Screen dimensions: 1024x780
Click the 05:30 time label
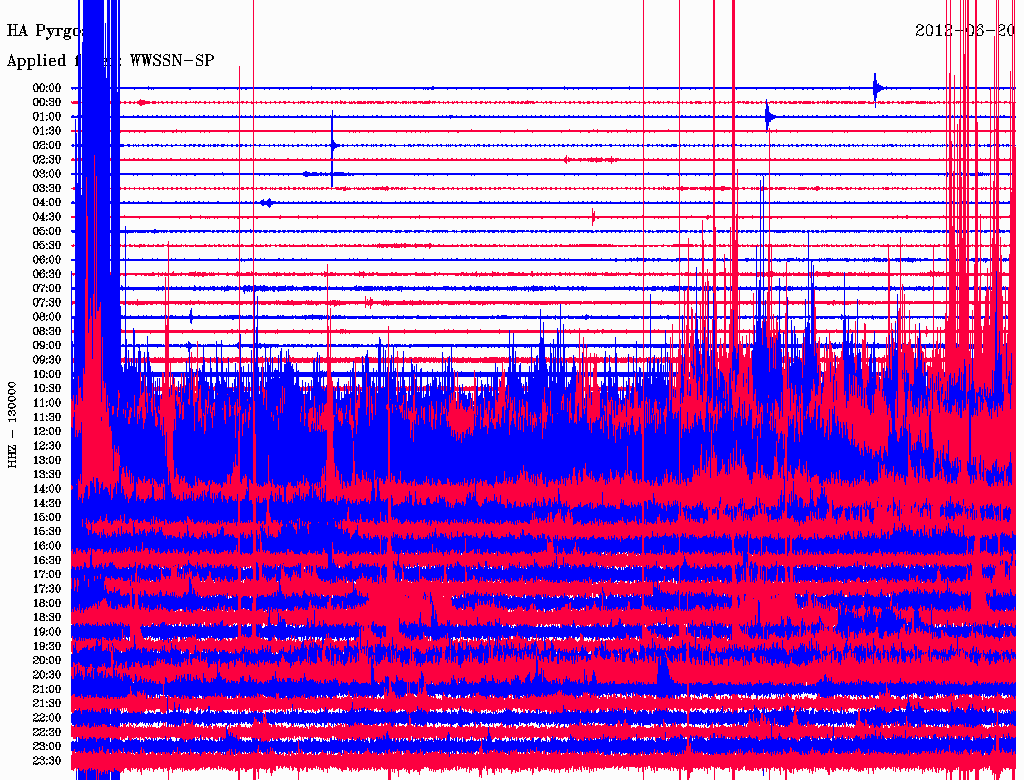pos(47,246)
